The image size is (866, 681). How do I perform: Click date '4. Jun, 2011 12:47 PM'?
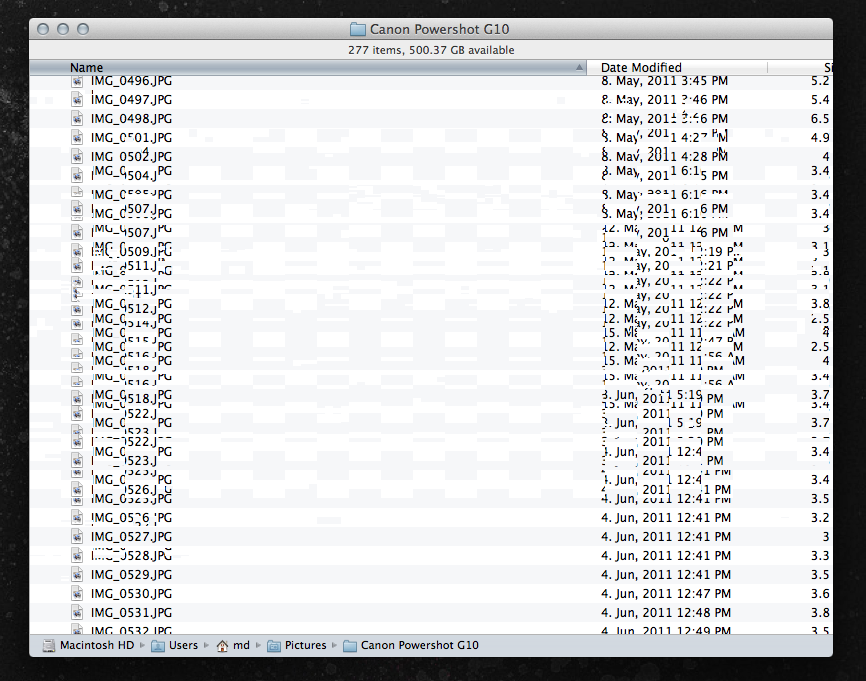[x=666, y=593]
